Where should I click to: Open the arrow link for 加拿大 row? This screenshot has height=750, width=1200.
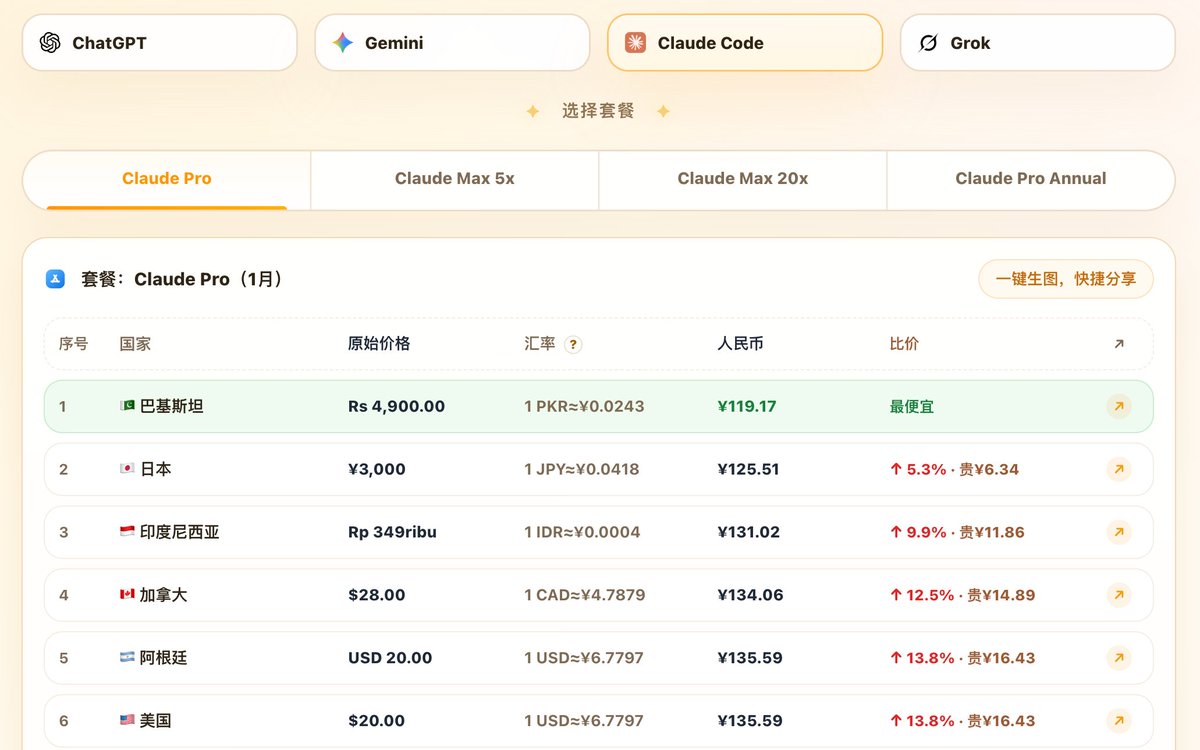1119,595
